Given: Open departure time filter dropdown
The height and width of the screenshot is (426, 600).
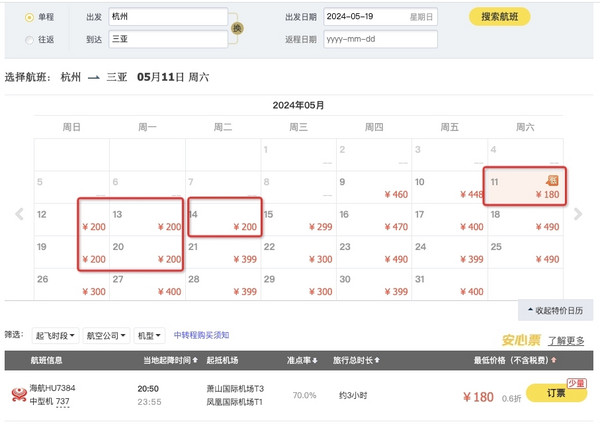Looking at the screenshot, I should point(55,336).
